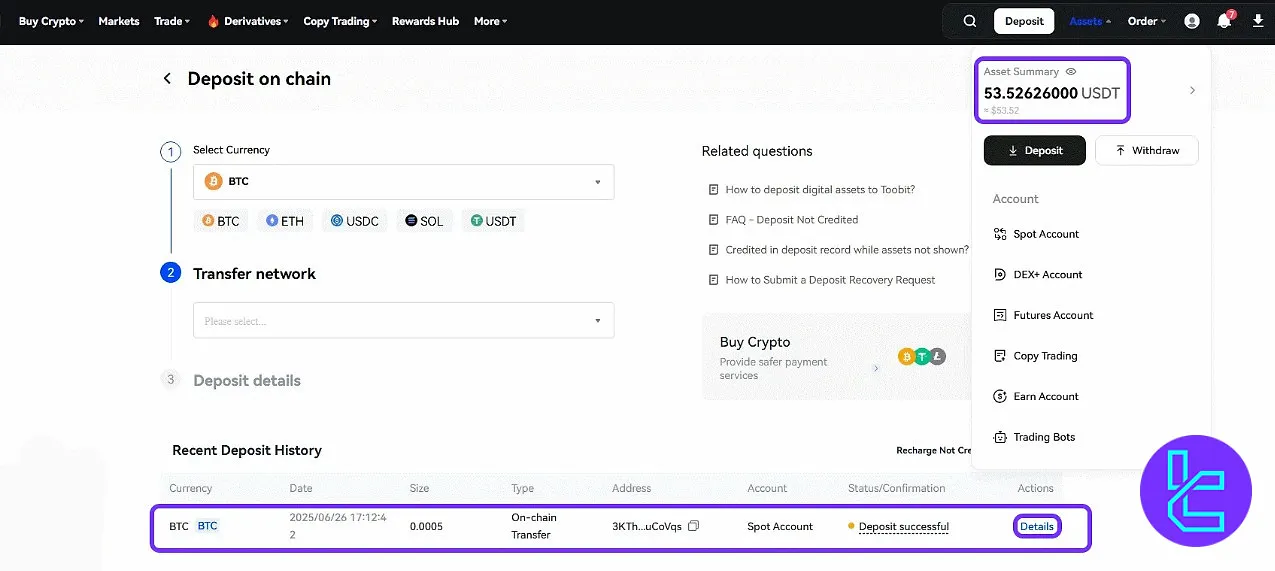Click the Deposit details step heading
Screen dimensions: 1275x571
click(247, 380)
